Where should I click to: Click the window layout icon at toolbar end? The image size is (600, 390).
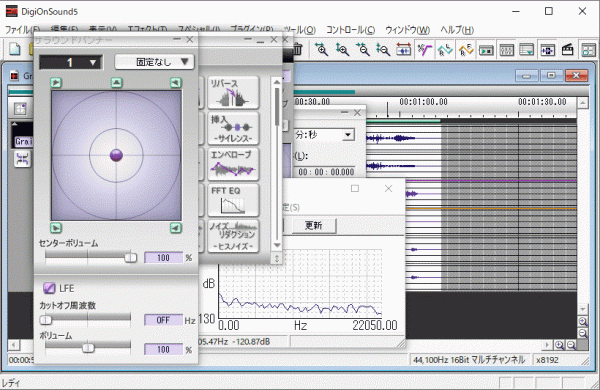[589, 50]
